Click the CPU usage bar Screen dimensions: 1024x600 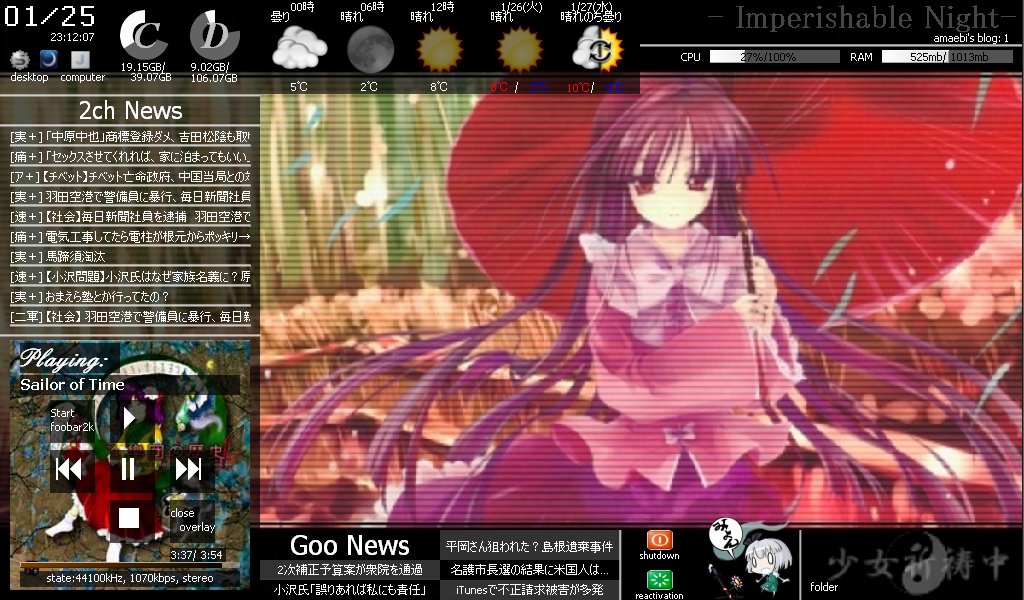[774, 57]
